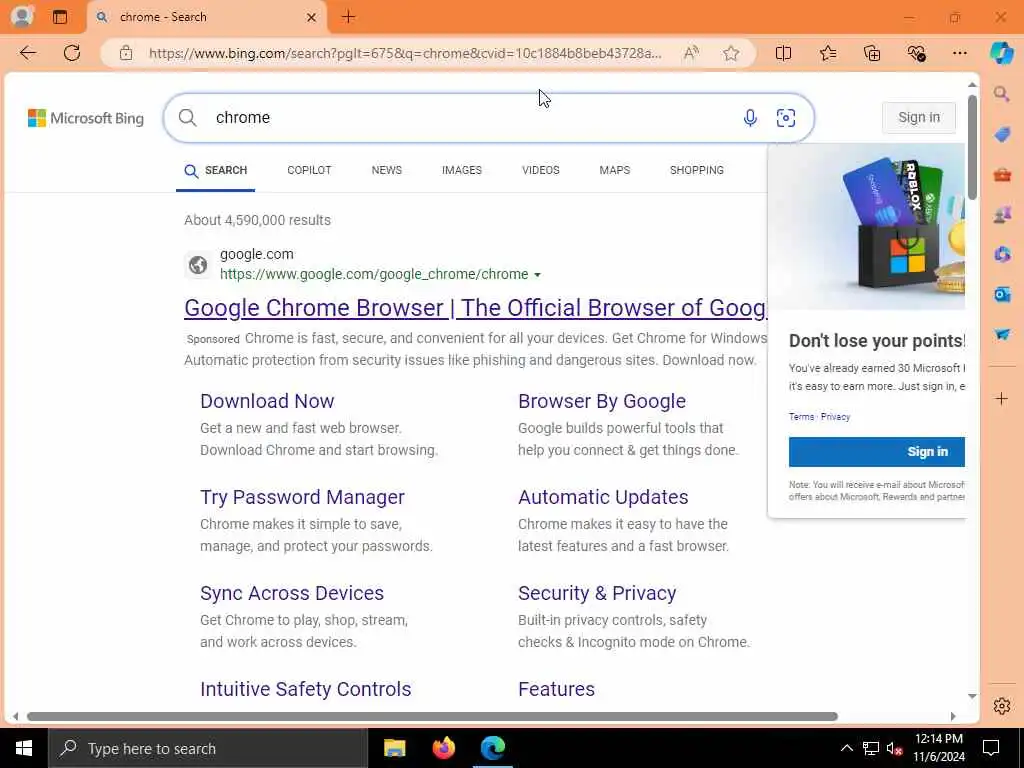Open the Features link

point(556,689)
